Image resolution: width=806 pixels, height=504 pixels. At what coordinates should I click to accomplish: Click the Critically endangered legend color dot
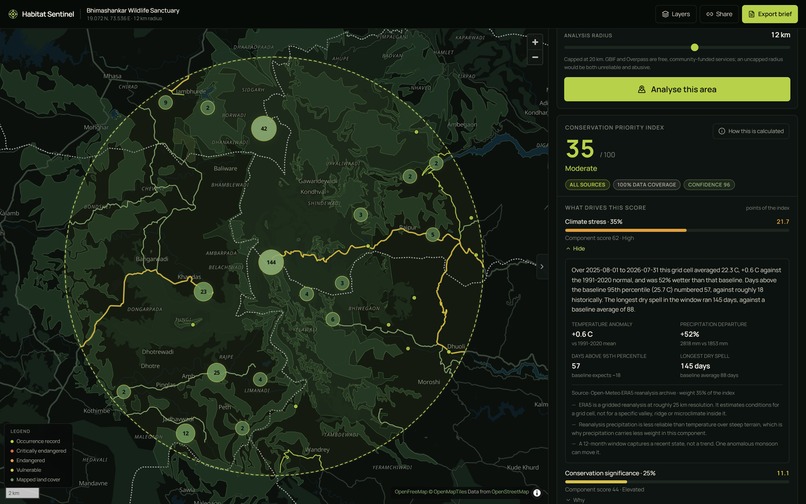tap(12, 451)
